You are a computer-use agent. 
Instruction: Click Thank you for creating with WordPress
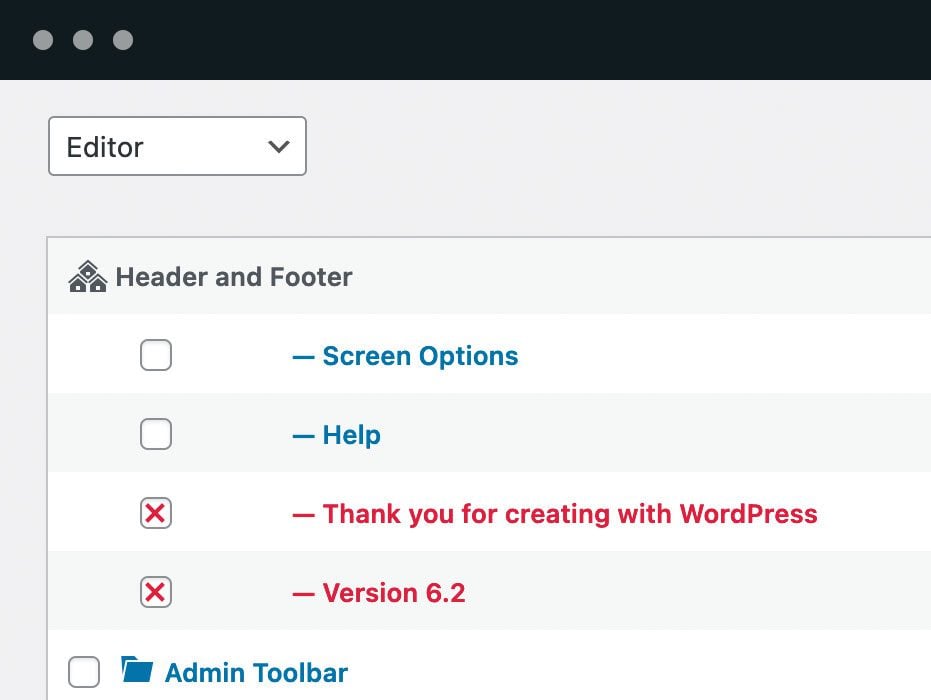pyautogui.click(x=570, y=514)
